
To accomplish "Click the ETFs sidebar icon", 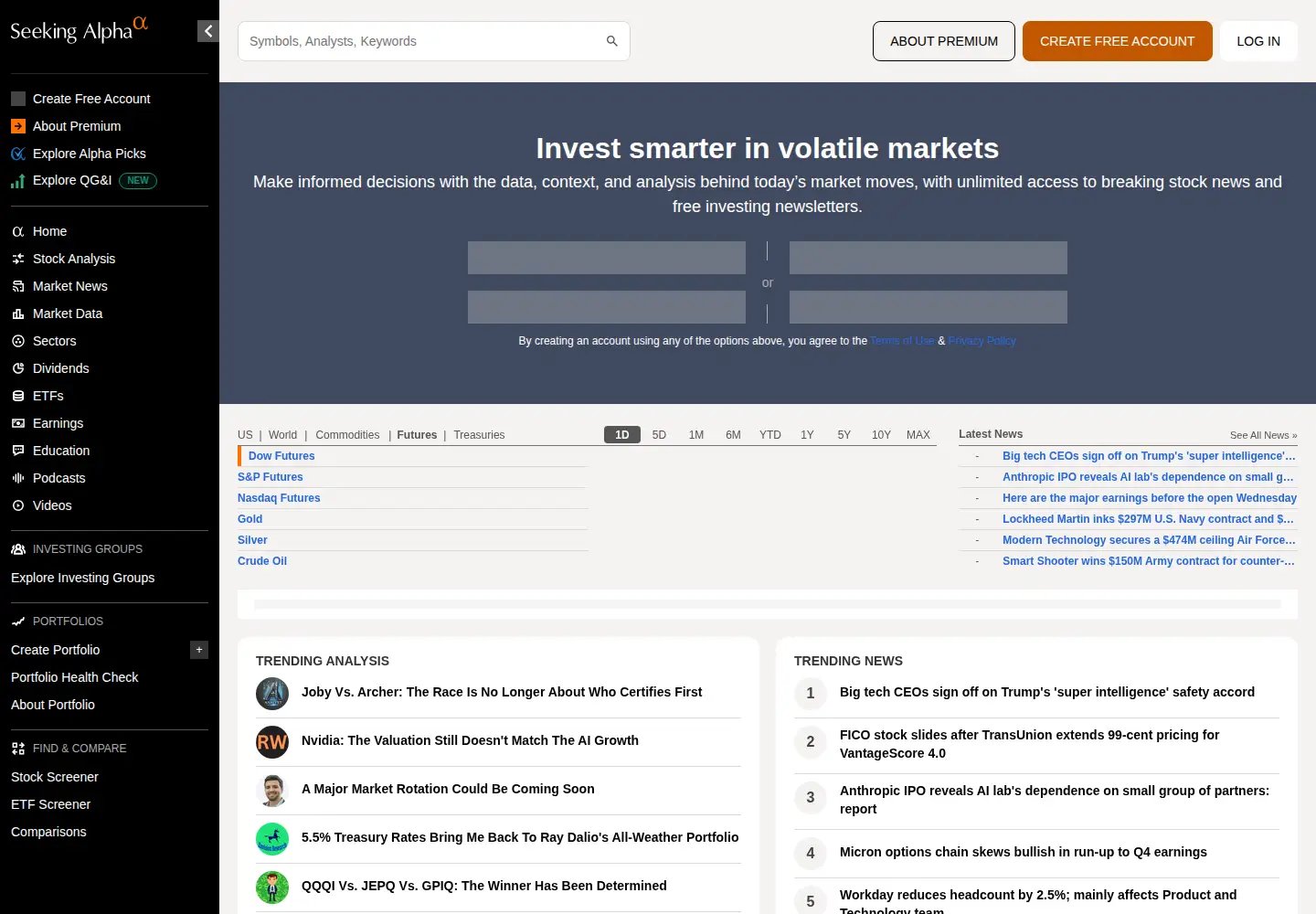I will pyautogui.click(x=18, y=396).
